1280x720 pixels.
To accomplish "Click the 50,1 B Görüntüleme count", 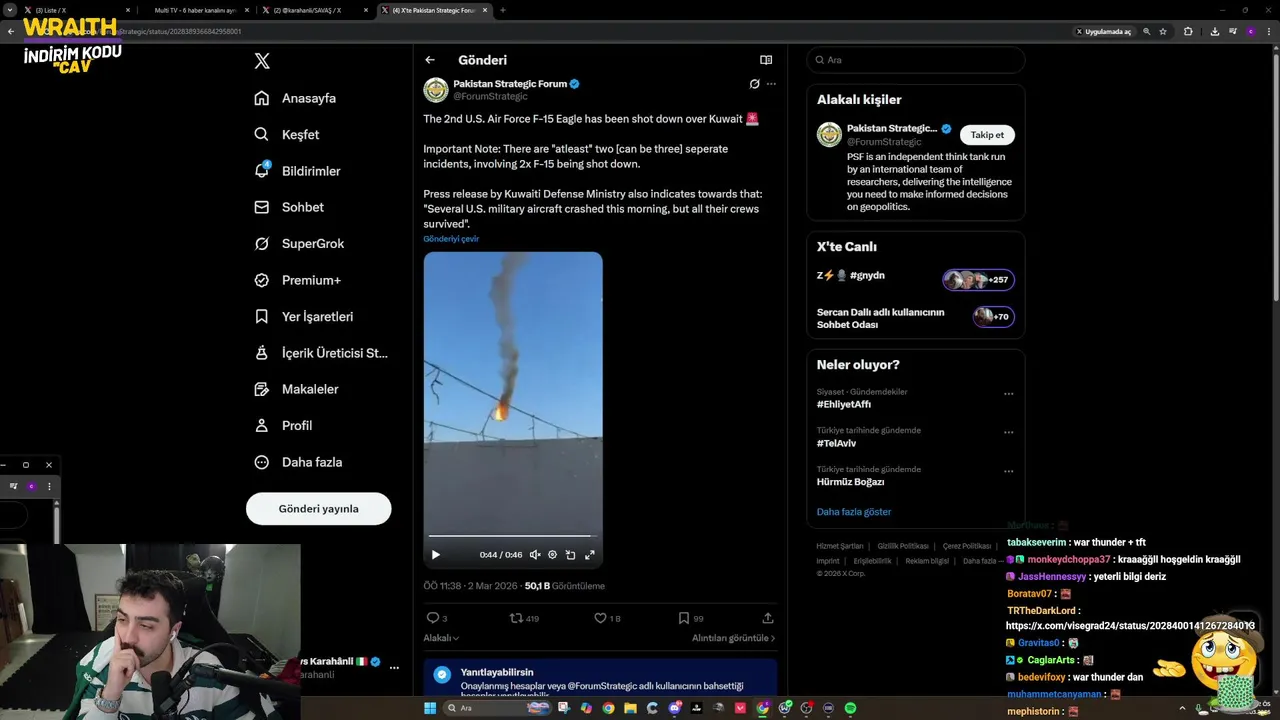I will tap(565, 586).
